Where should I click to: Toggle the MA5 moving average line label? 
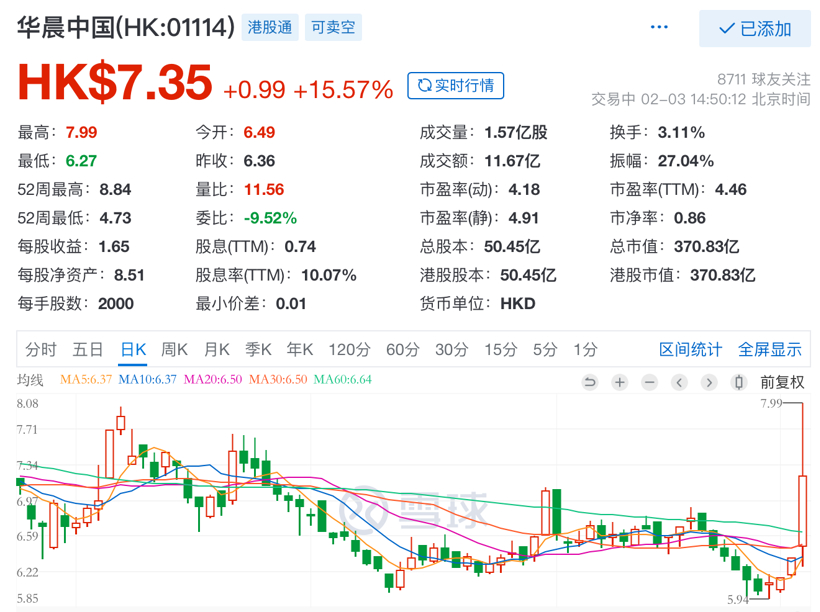[89, 380]
